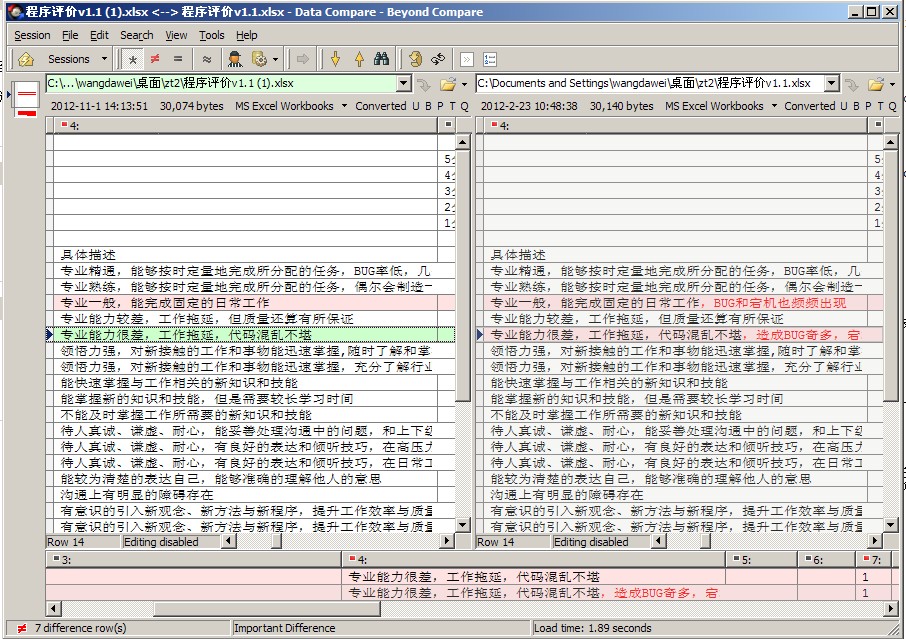Click the Home session icon

pos(26,59)
